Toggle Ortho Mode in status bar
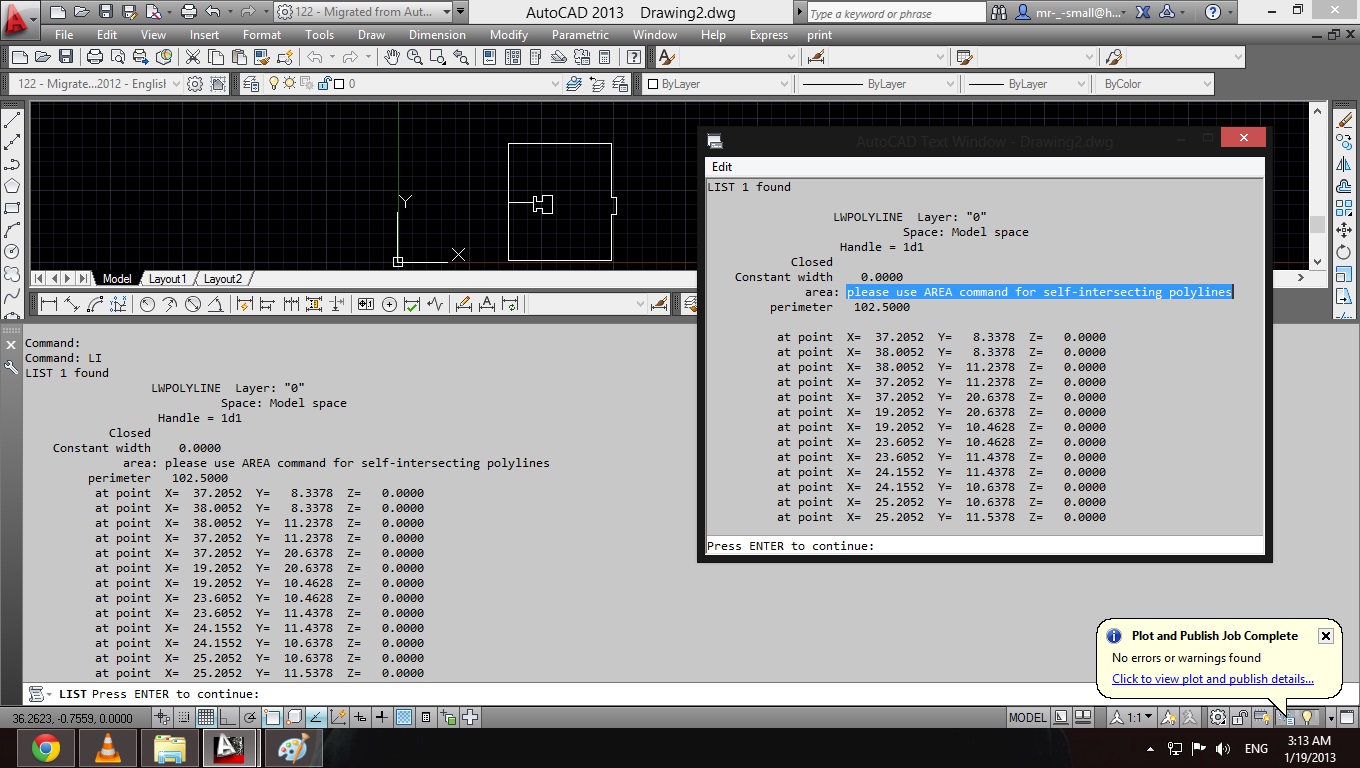This screenshot has height=768, width=1360. tap(228, 717)
